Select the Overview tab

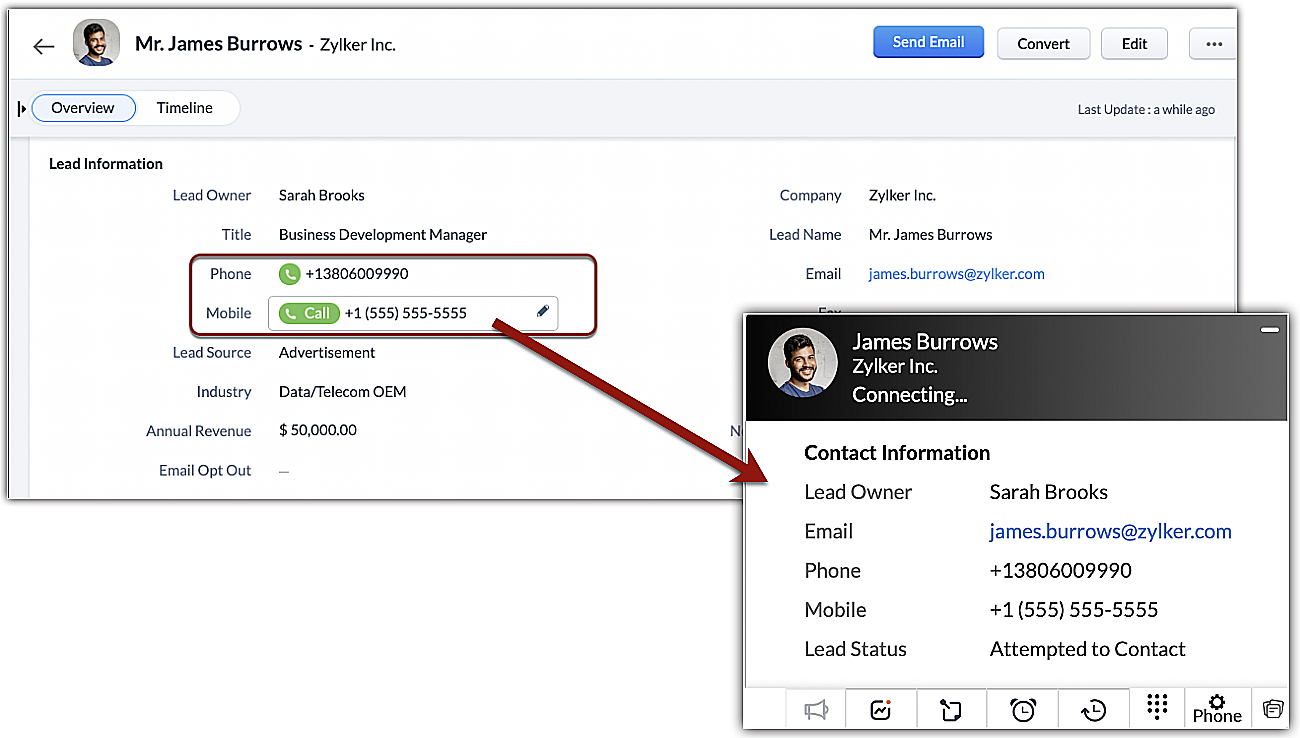(83, 108)
